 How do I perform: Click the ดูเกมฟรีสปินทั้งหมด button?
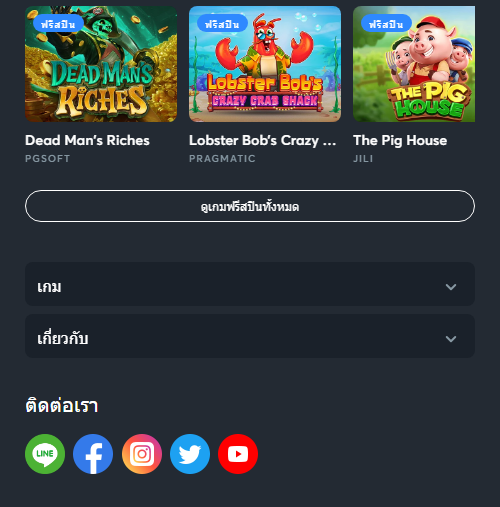[250, 206]
